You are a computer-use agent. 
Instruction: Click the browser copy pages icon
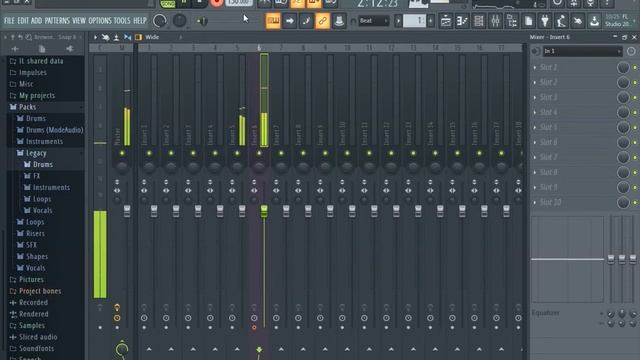coord(42,49)
